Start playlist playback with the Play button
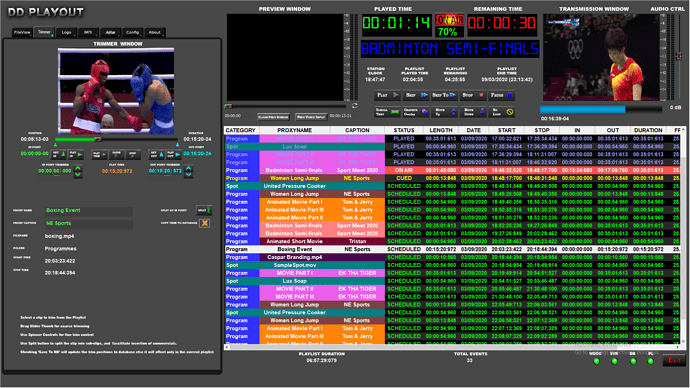 pos(388,95)
